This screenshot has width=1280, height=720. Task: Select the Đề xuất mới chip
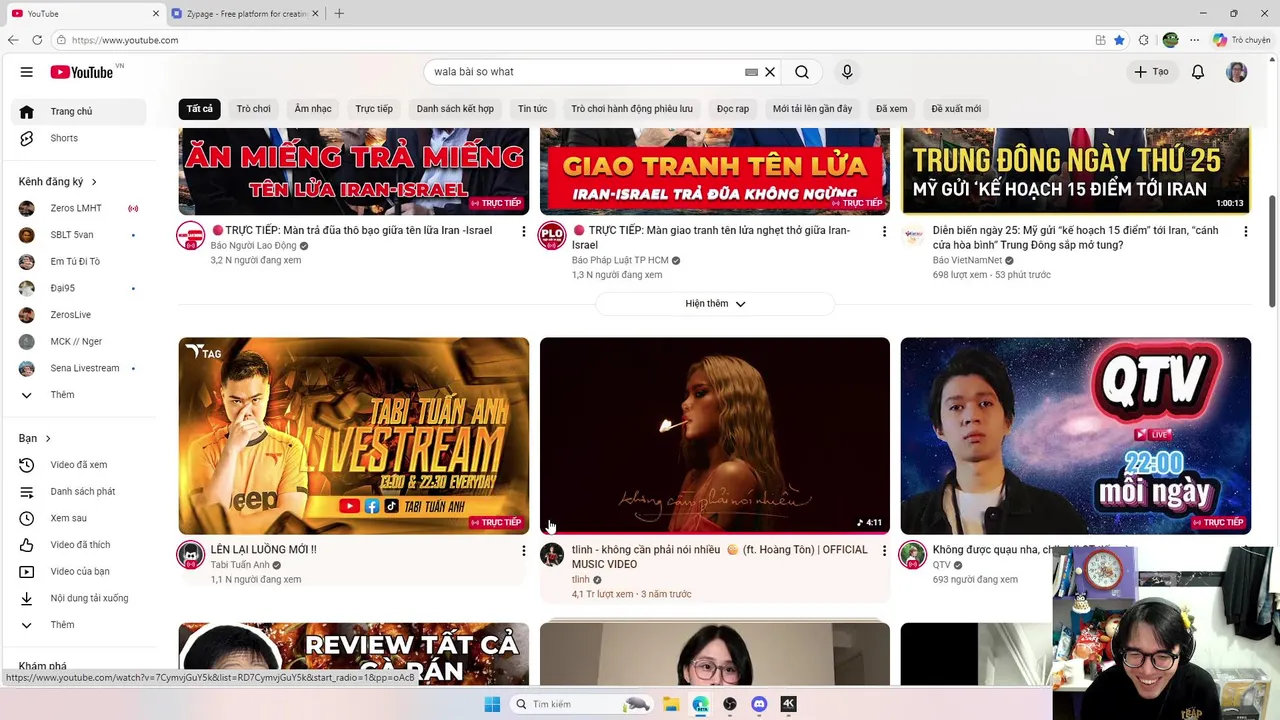[x=956, y=109]
